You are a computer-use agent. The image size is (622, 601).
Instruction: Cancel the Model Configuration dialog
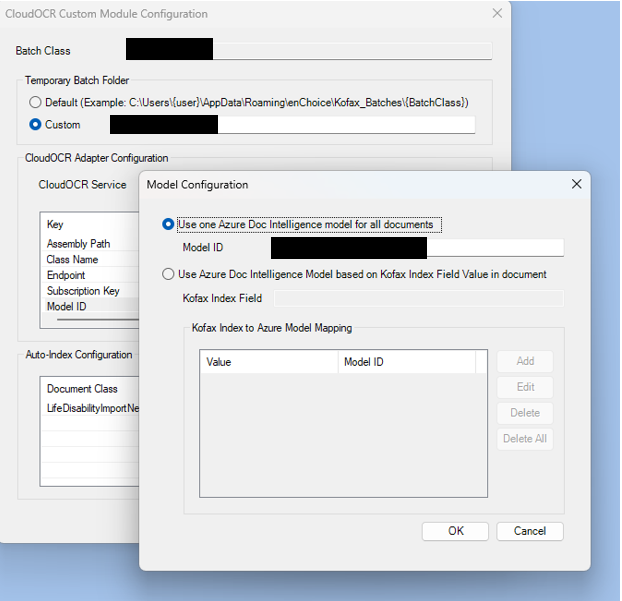tap(529, 531)
